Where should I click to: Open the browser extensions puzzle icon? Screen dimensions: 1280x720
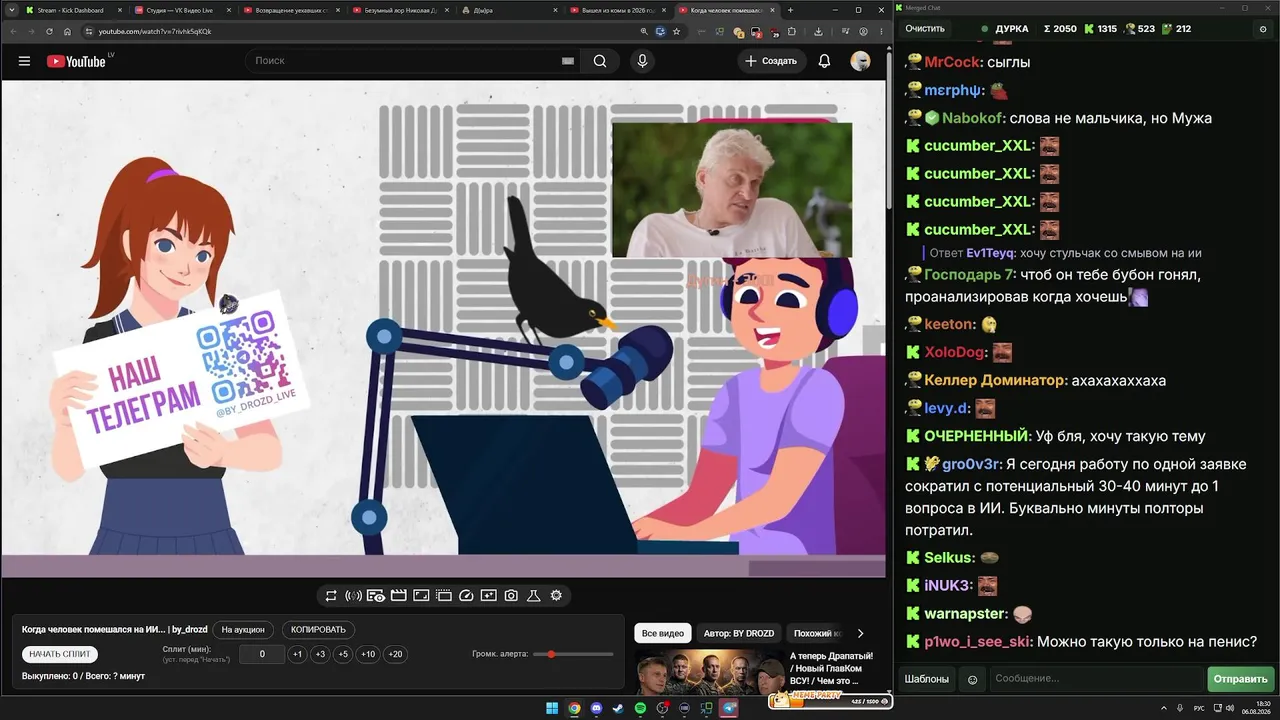pyautogui.click(x=791, y=31)
